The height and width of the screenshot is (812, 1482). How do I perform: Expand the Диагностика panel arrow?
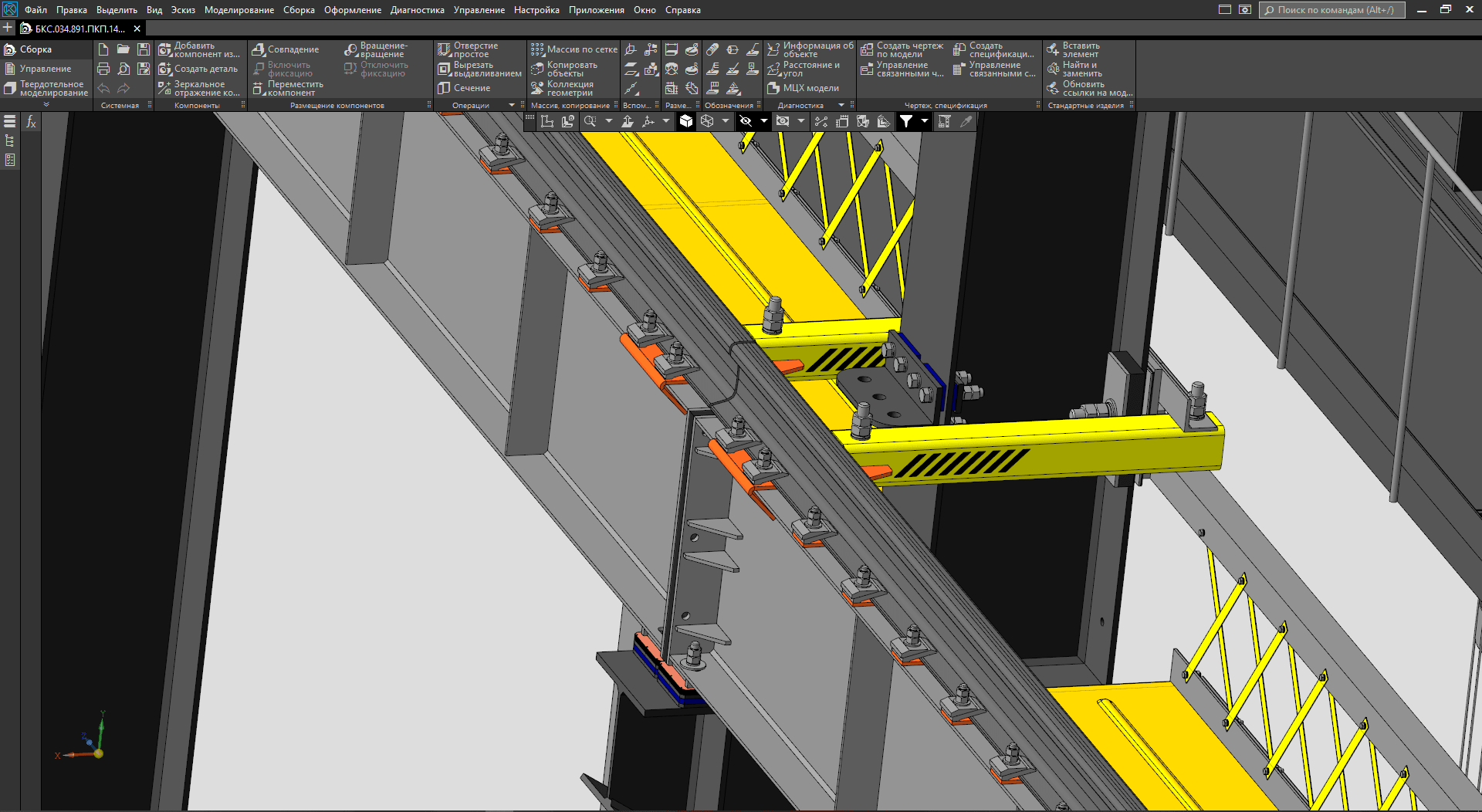coord(841,105)
